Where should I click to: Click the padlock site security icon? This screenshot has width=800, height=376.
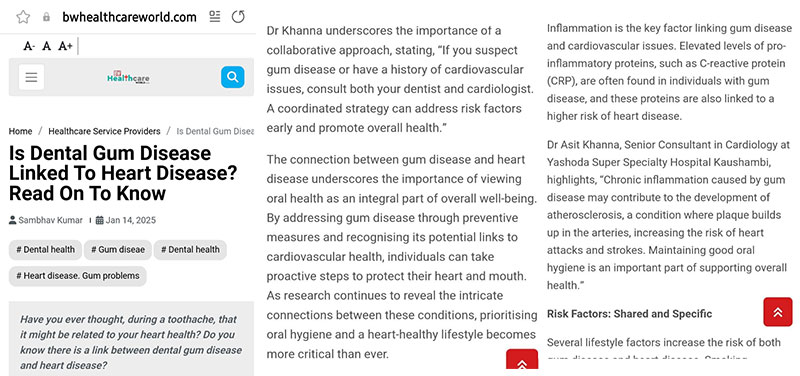pos(46,17)
